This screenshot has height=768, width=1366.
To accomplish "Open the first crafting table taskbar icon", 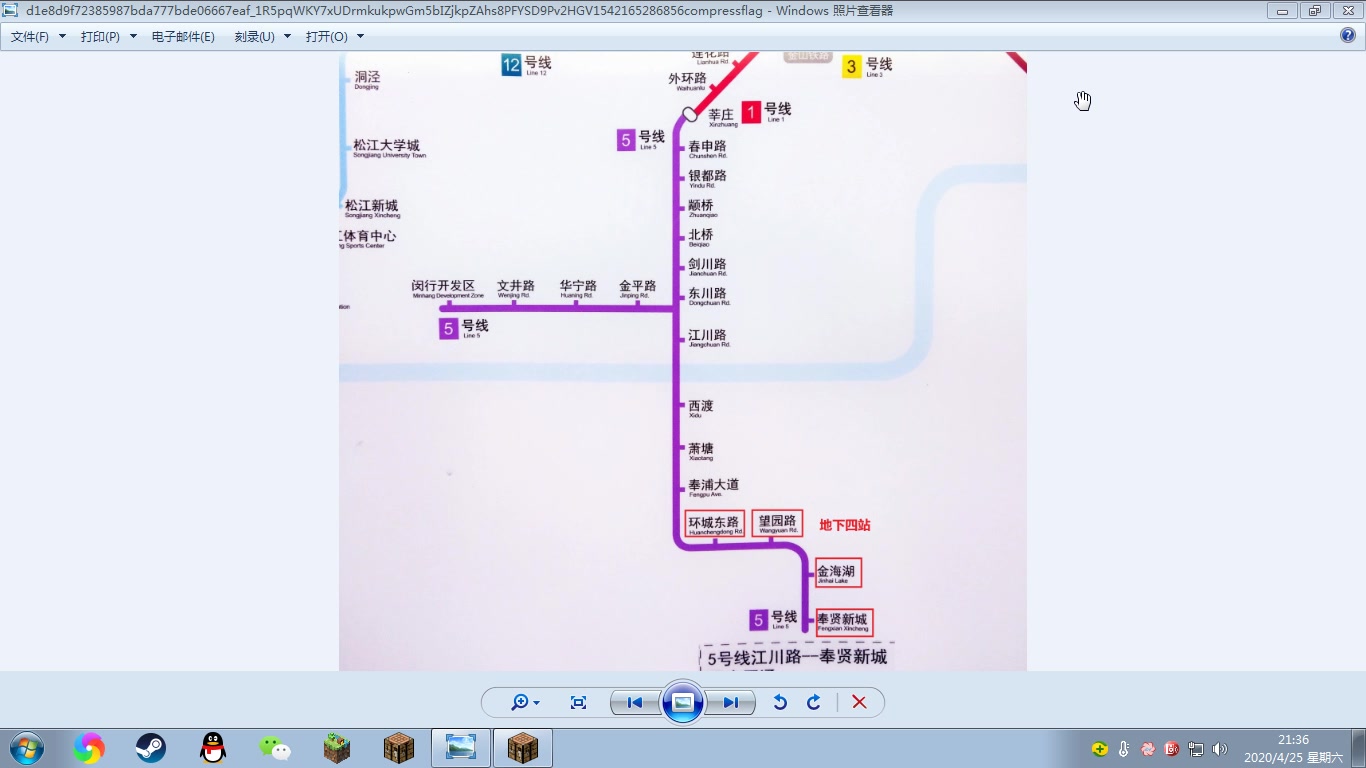I will [x=399, y=748].
